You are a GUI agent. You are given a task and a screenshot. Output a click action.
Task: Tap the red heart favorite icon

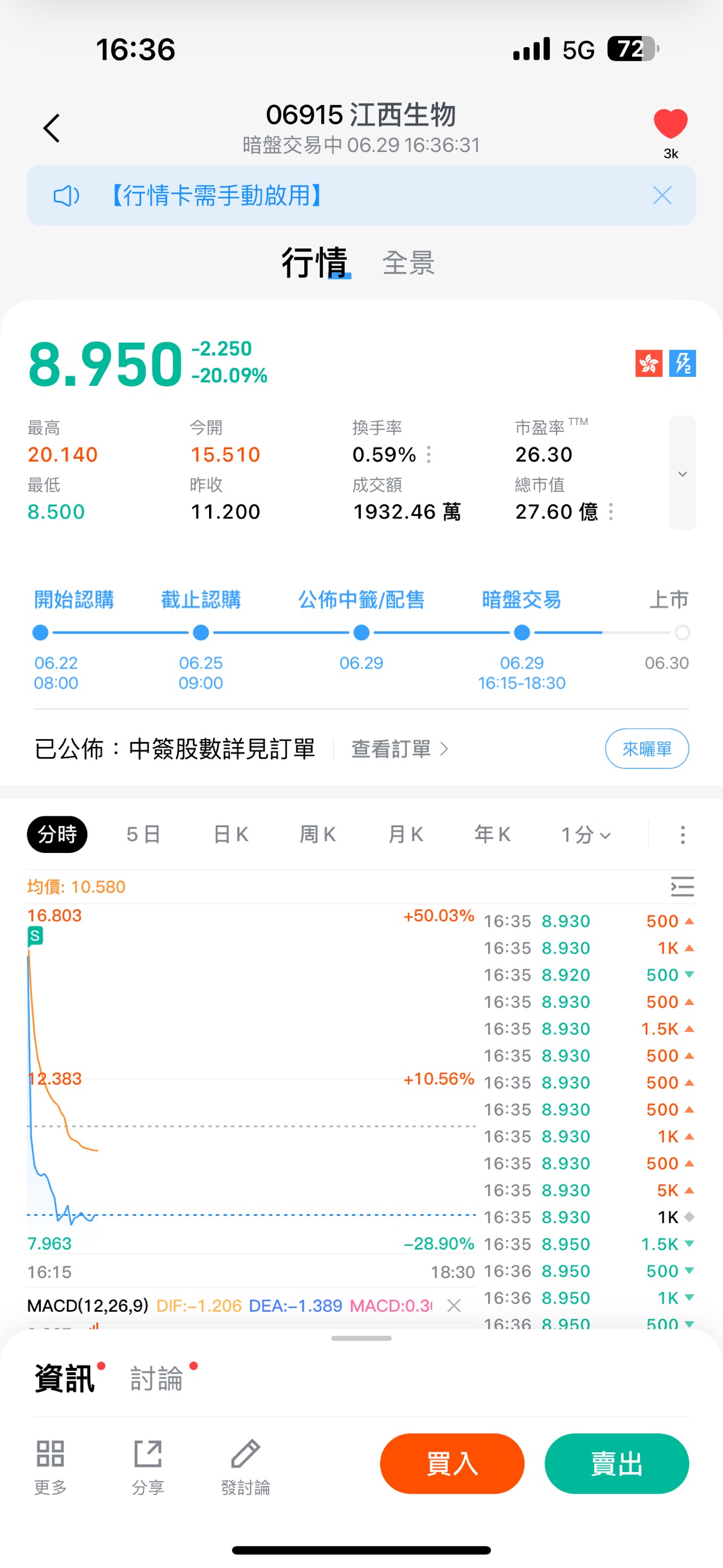coord(670,124)
